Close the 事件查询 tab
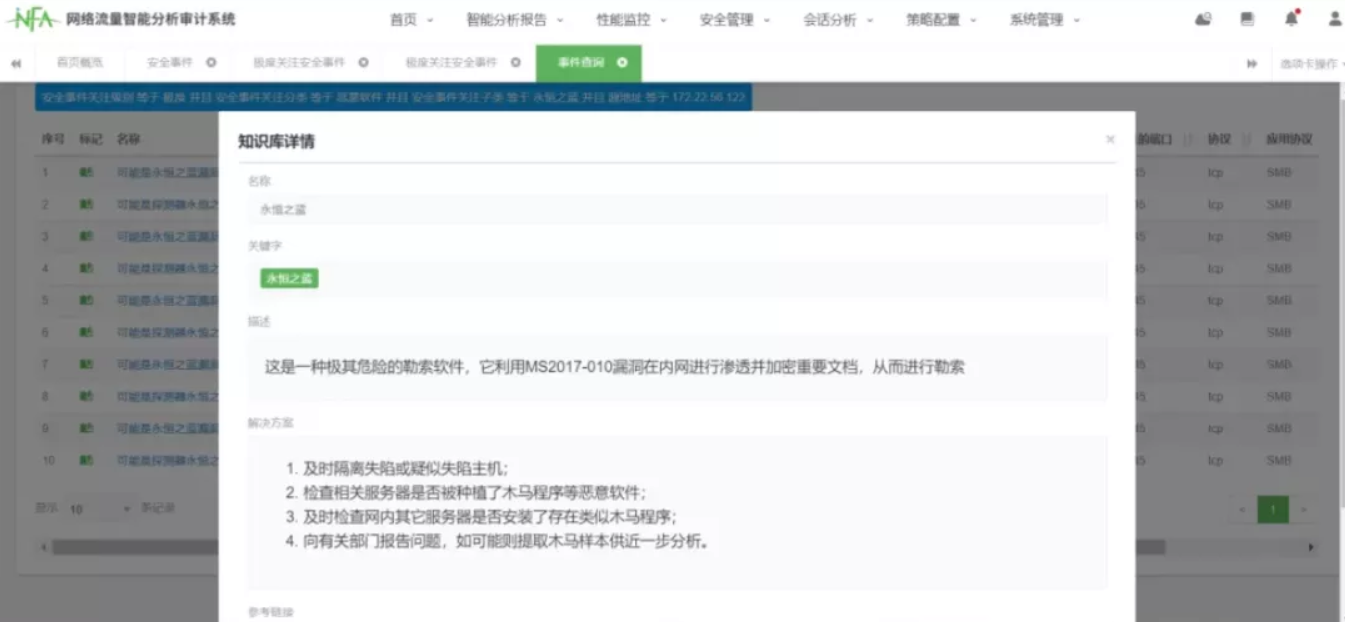Viewport: 1345px width, 622px height. tap(623, 62)
